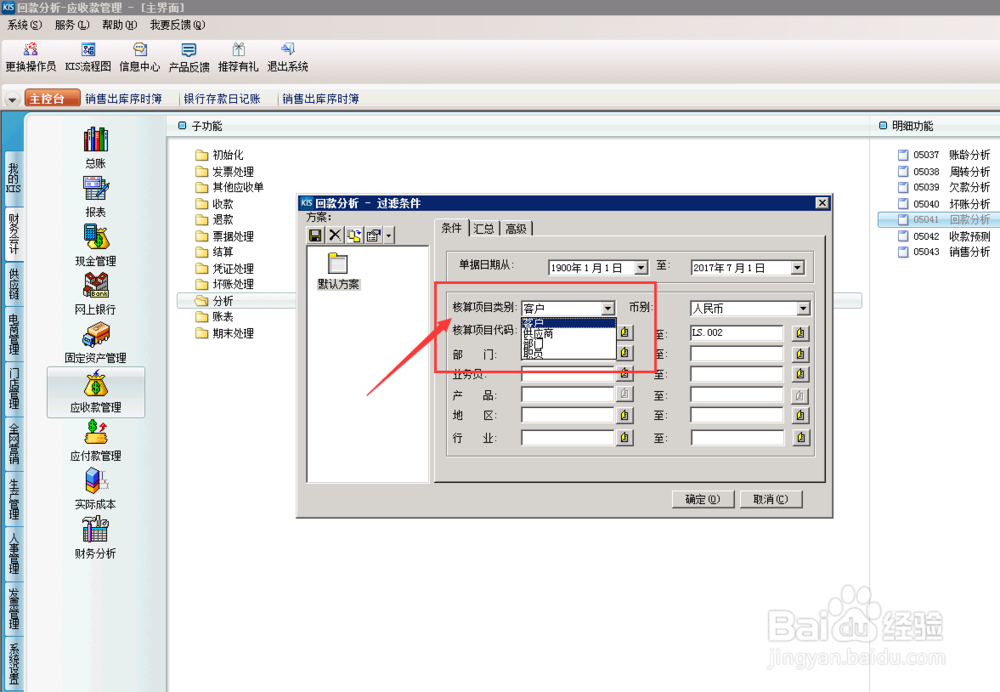
Task: Open 核算项目类别 combo box arrow
Action: tap(608, 309)
